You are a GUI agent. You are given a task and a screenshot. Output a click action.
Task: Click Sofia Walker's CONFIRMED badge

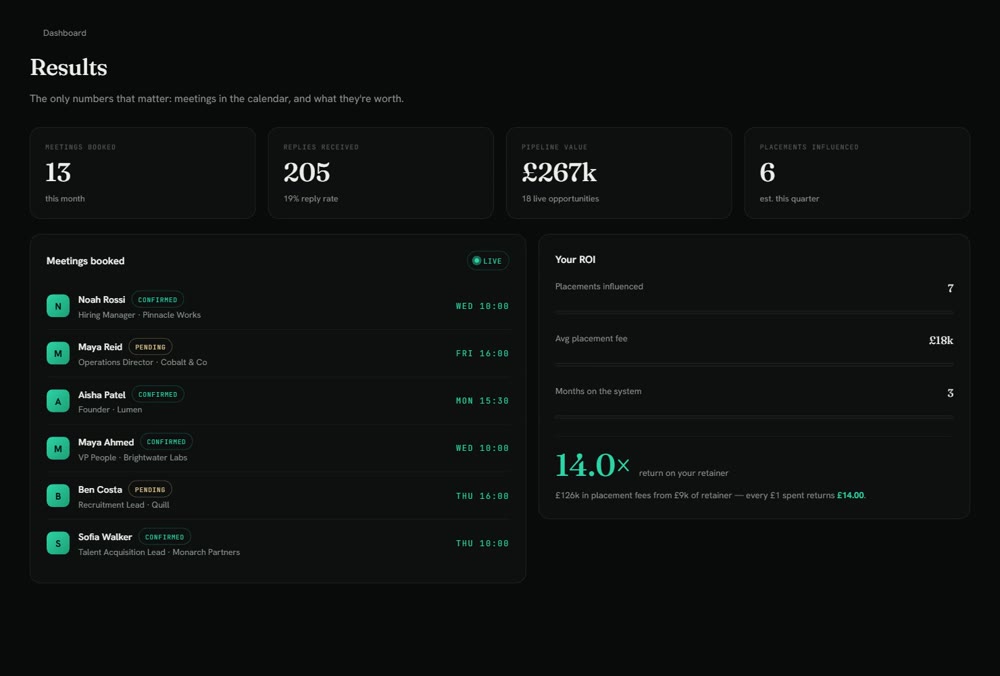(x=165, y=537)
